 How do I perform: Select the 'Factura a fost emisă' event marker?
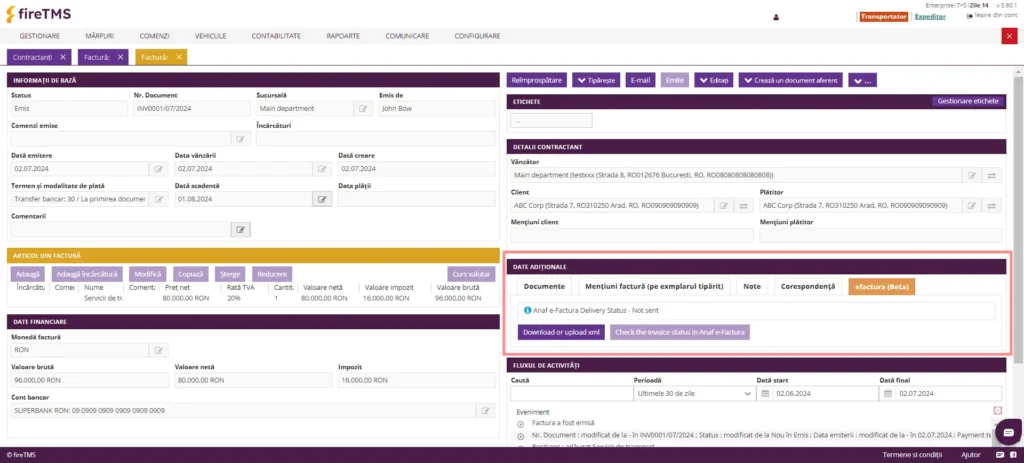coord(520,424)
